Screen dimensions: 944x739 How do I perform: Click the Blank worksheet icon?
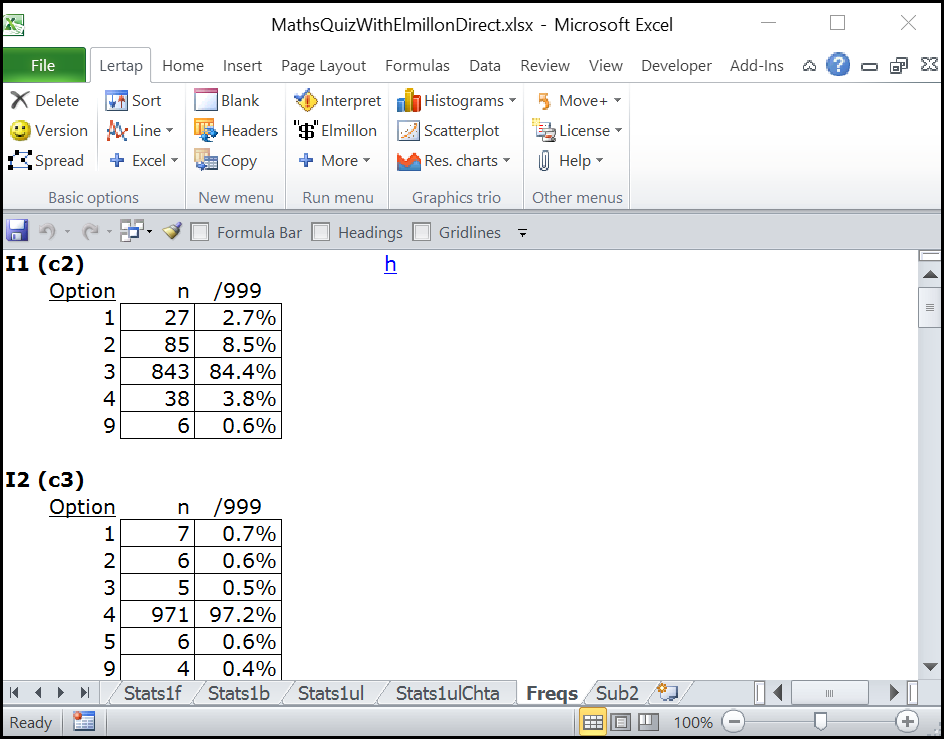[205, 100]
